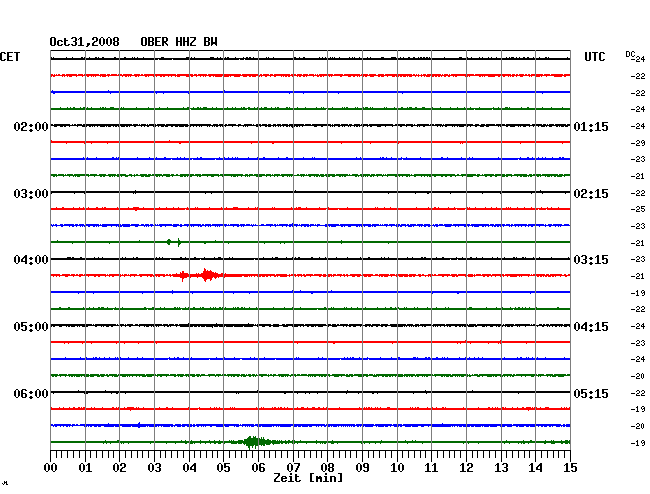Select the 02:15 UTC time label
Screen dimensions: 650x494
[591, 194]
